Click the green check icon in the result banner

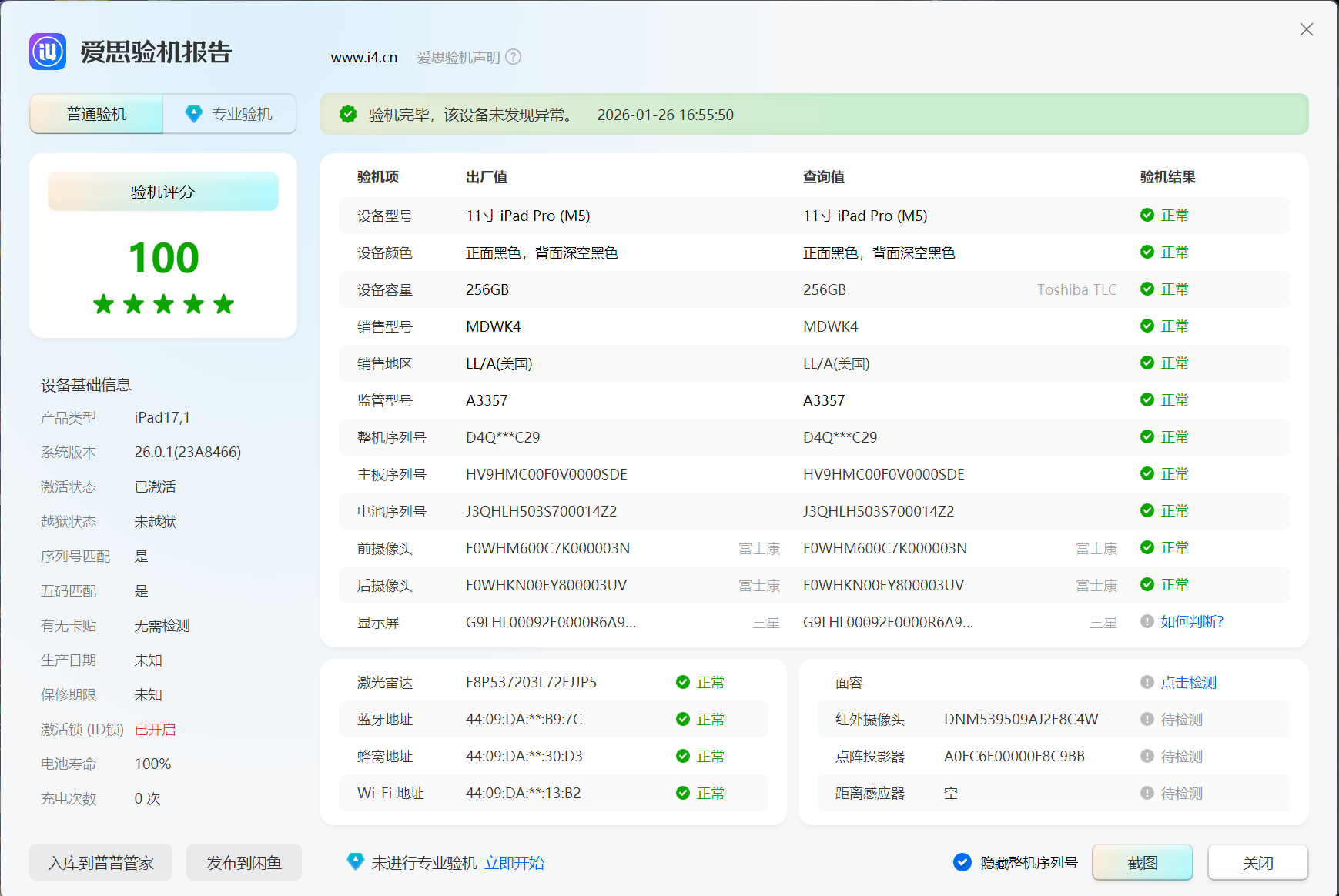(348, 114)
